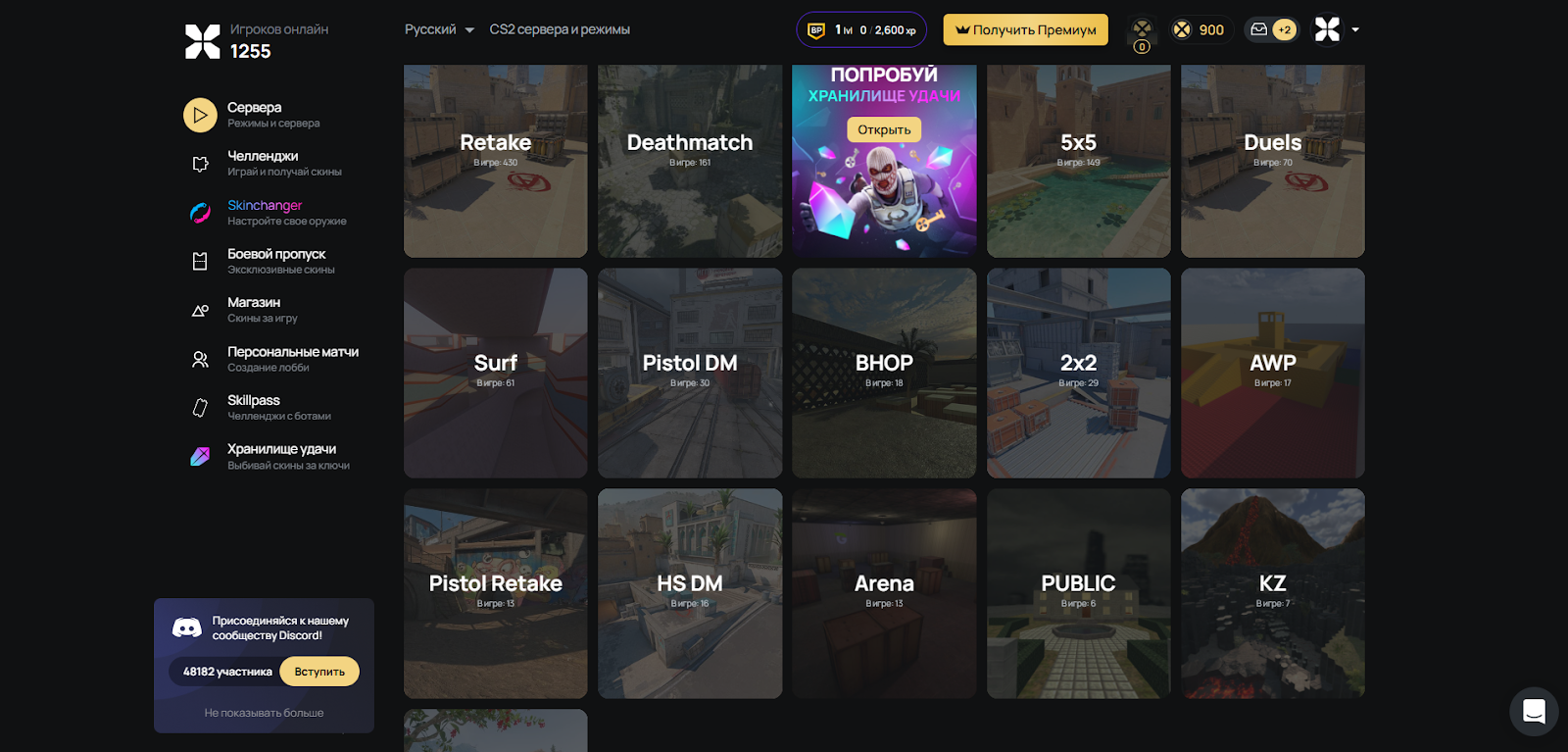Click the ball icon with zero counter

tap(1142, 35)
